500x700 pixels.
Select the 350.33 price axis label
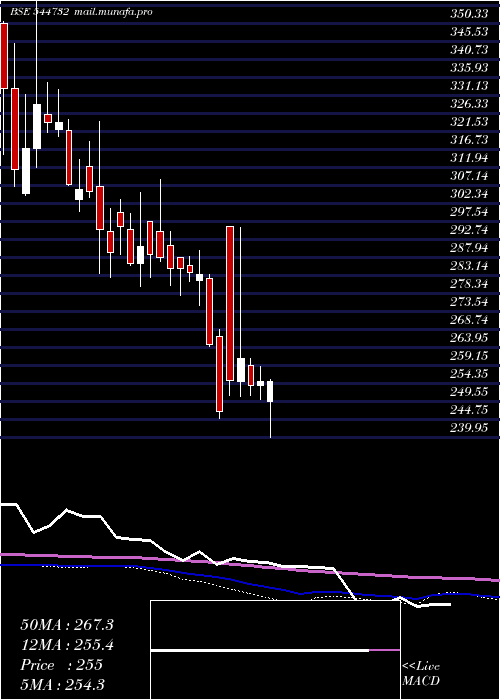[x=469, y=14]
